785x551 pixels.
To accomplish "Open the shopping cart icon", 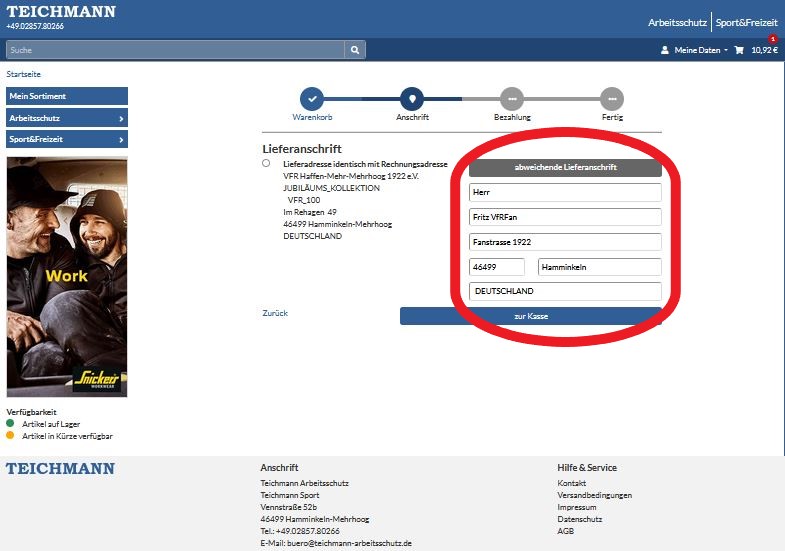I will click(739, 50).
